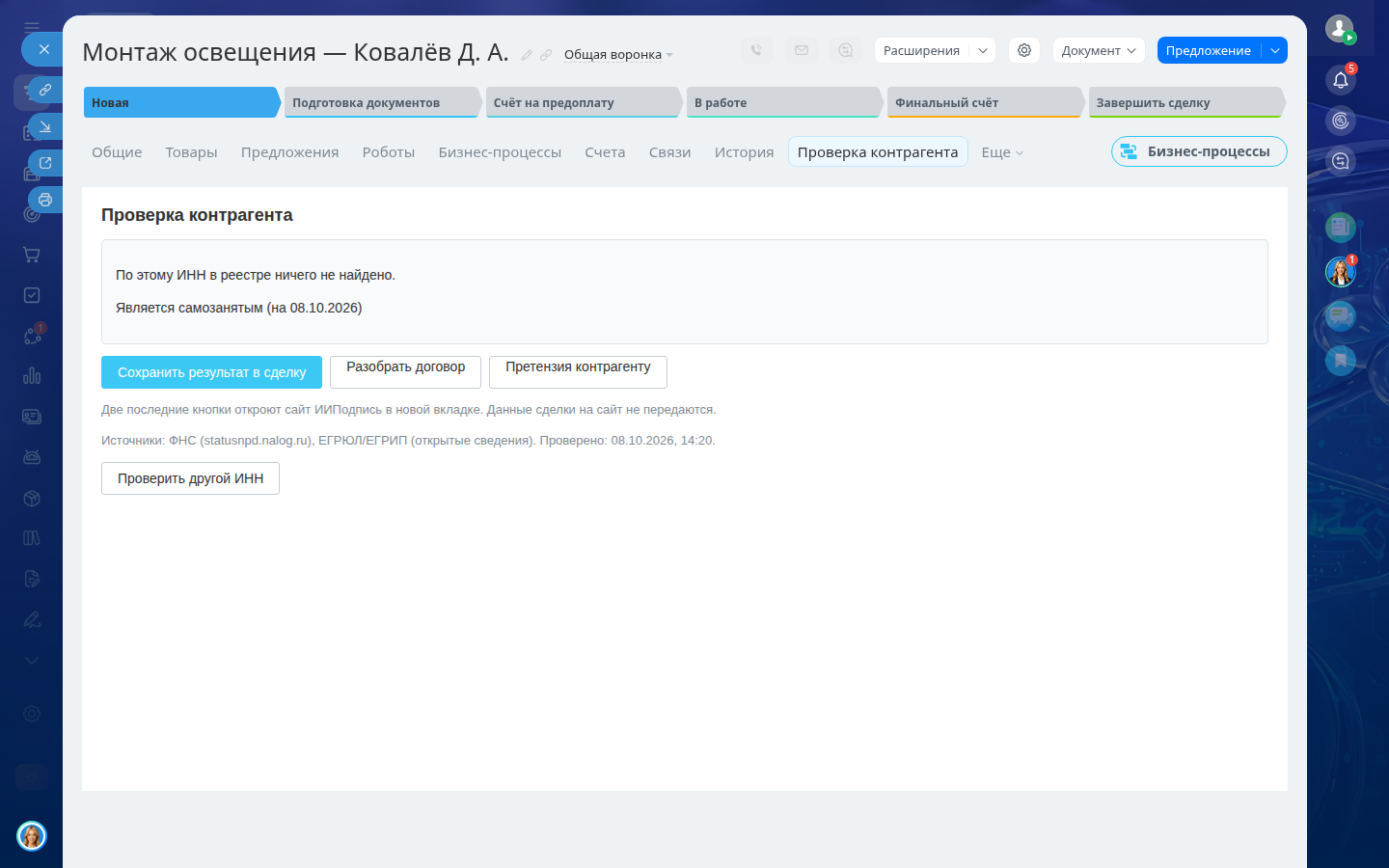The width and height of the screenshot is (1389, 868).
Task: Click the Предложение create button
Action: [x=1209, y=50]
